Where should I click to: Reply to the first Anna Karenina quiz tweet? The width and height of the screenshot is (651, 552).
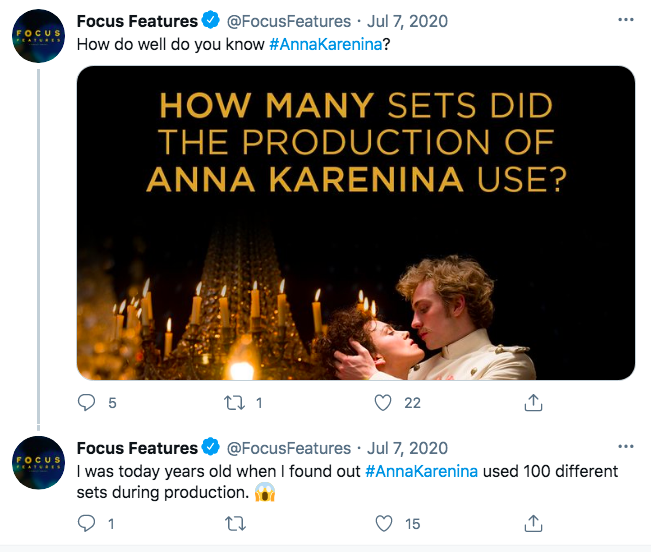click(87, 402)
